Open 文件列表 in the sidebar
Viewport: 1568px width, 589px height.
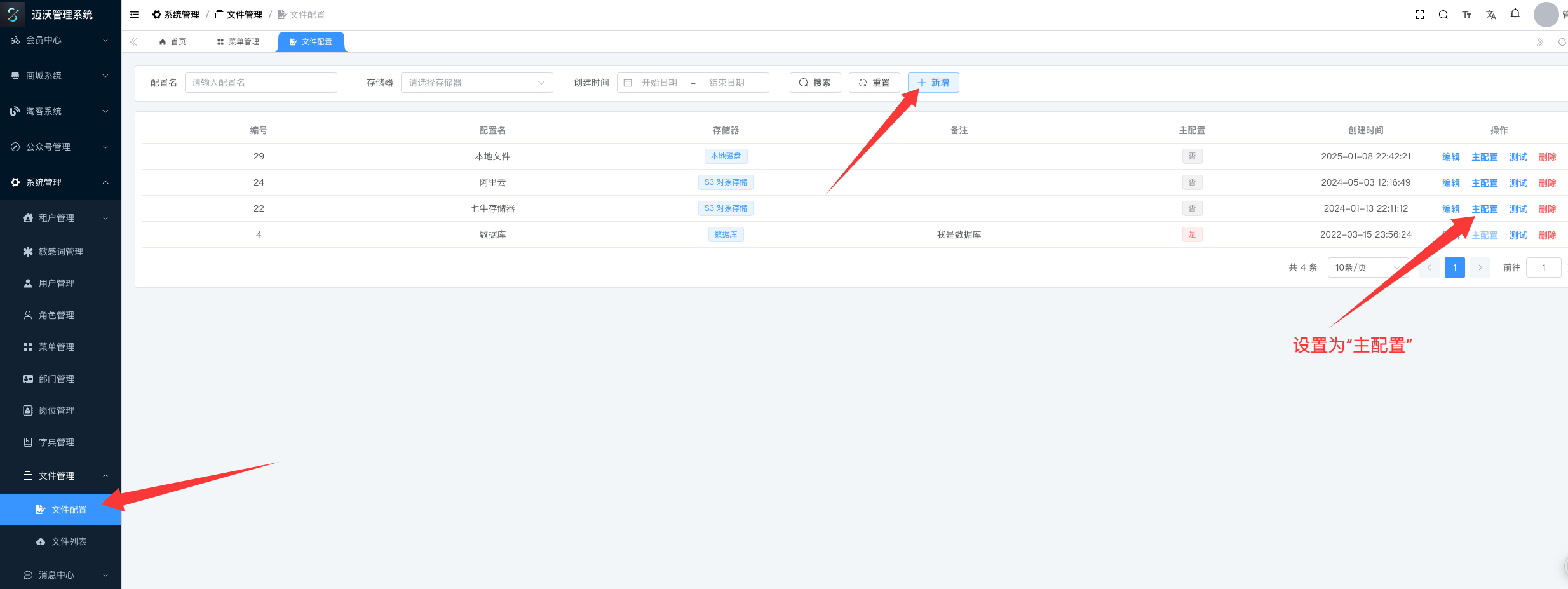[x=69, y=541]
